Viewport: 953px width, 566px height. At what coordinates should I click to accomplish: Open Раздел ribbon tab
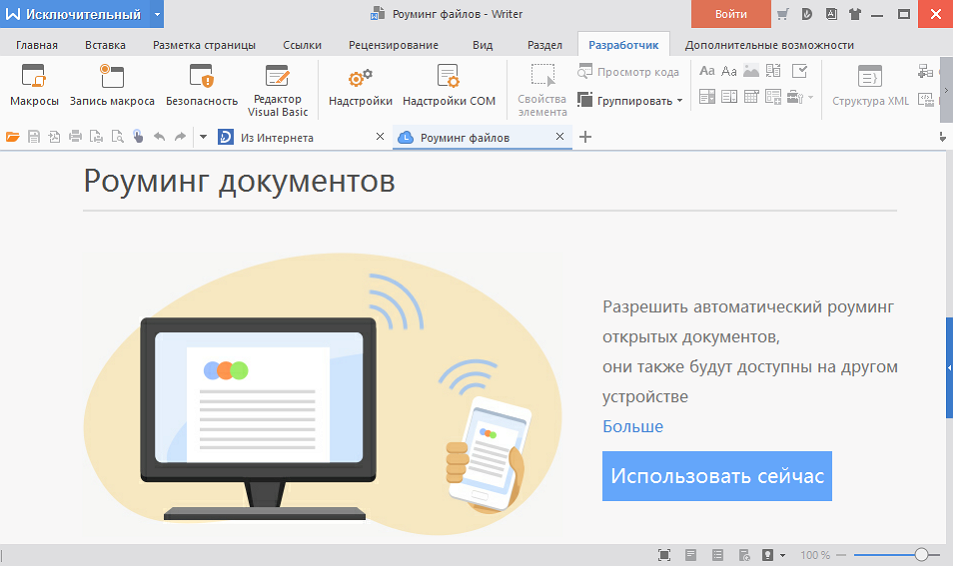(x=545, y=45)
